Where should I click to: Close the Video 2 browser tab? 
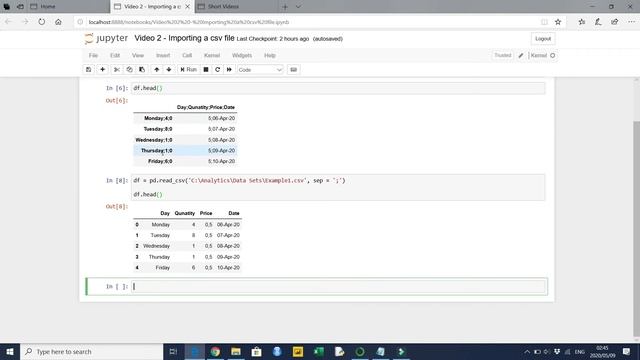tap(187, 7)
